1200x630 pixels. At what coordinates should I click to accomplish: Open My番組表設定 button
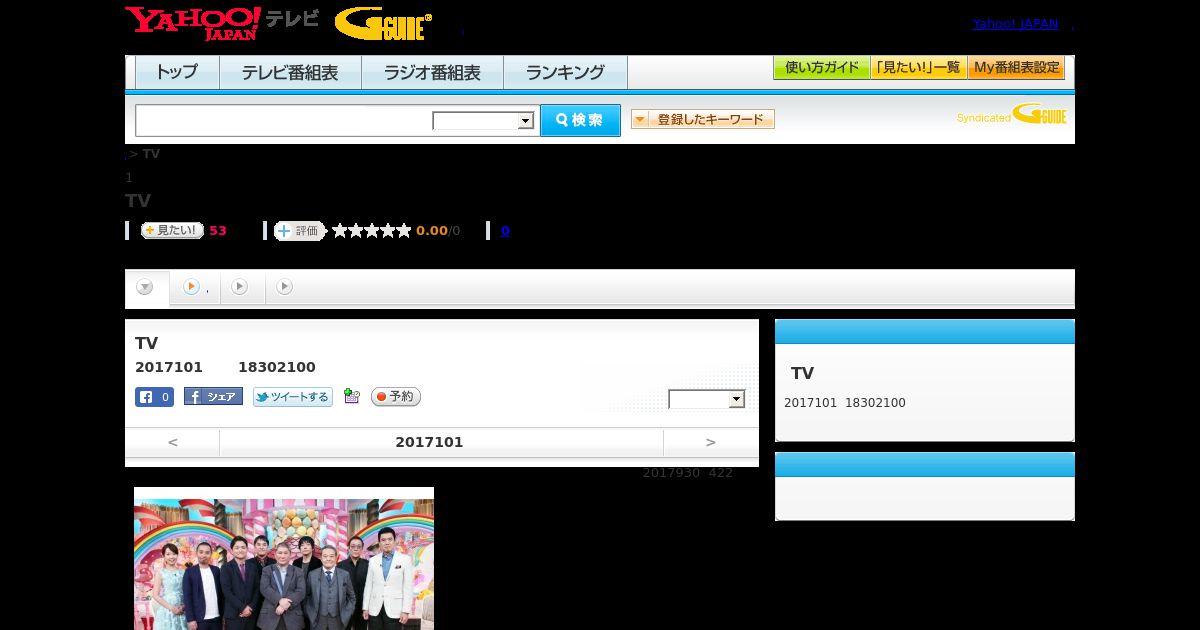(1016, 68)
